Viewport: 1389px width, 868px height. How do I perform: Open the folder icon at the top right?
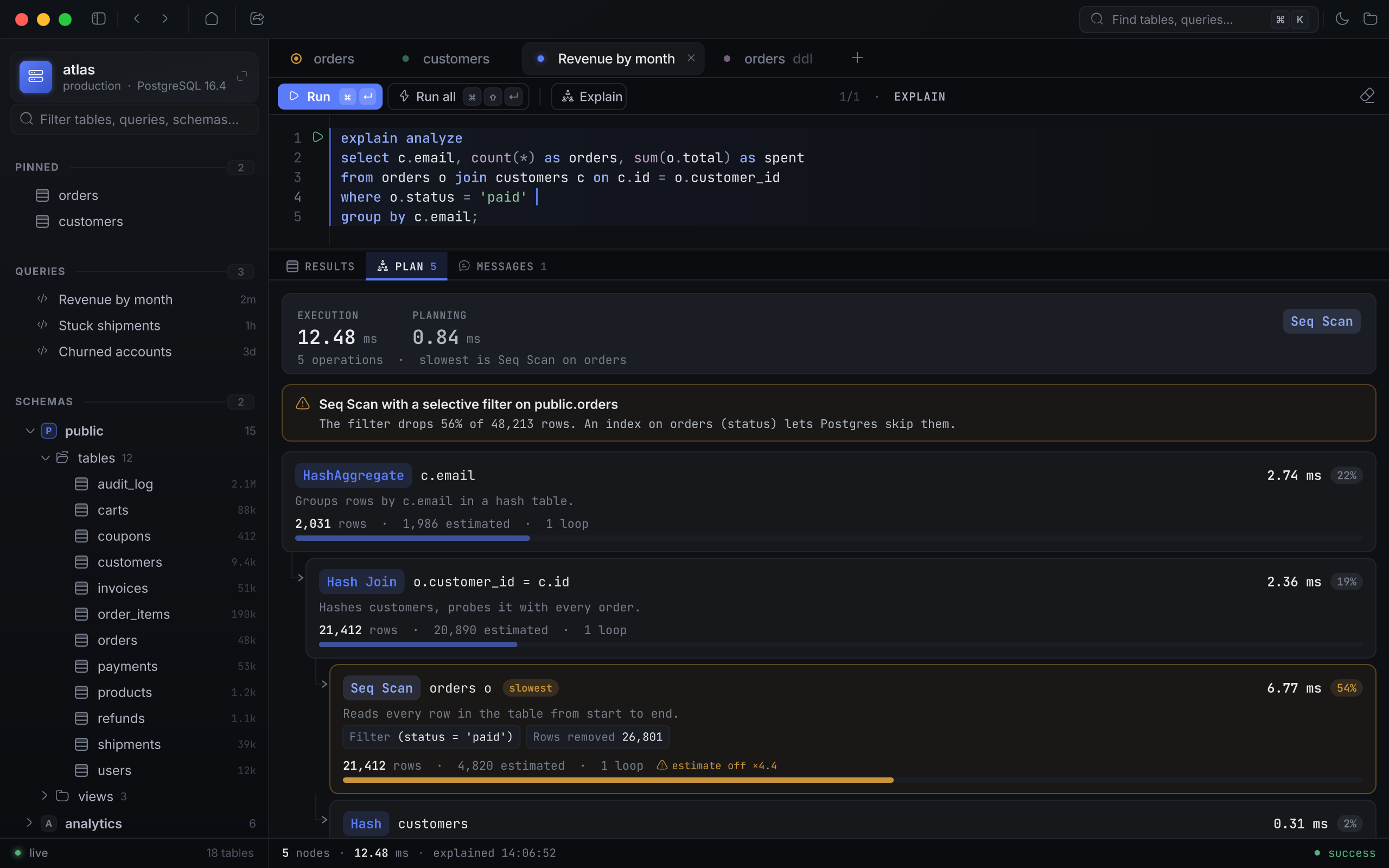[x=1370, y=19]
